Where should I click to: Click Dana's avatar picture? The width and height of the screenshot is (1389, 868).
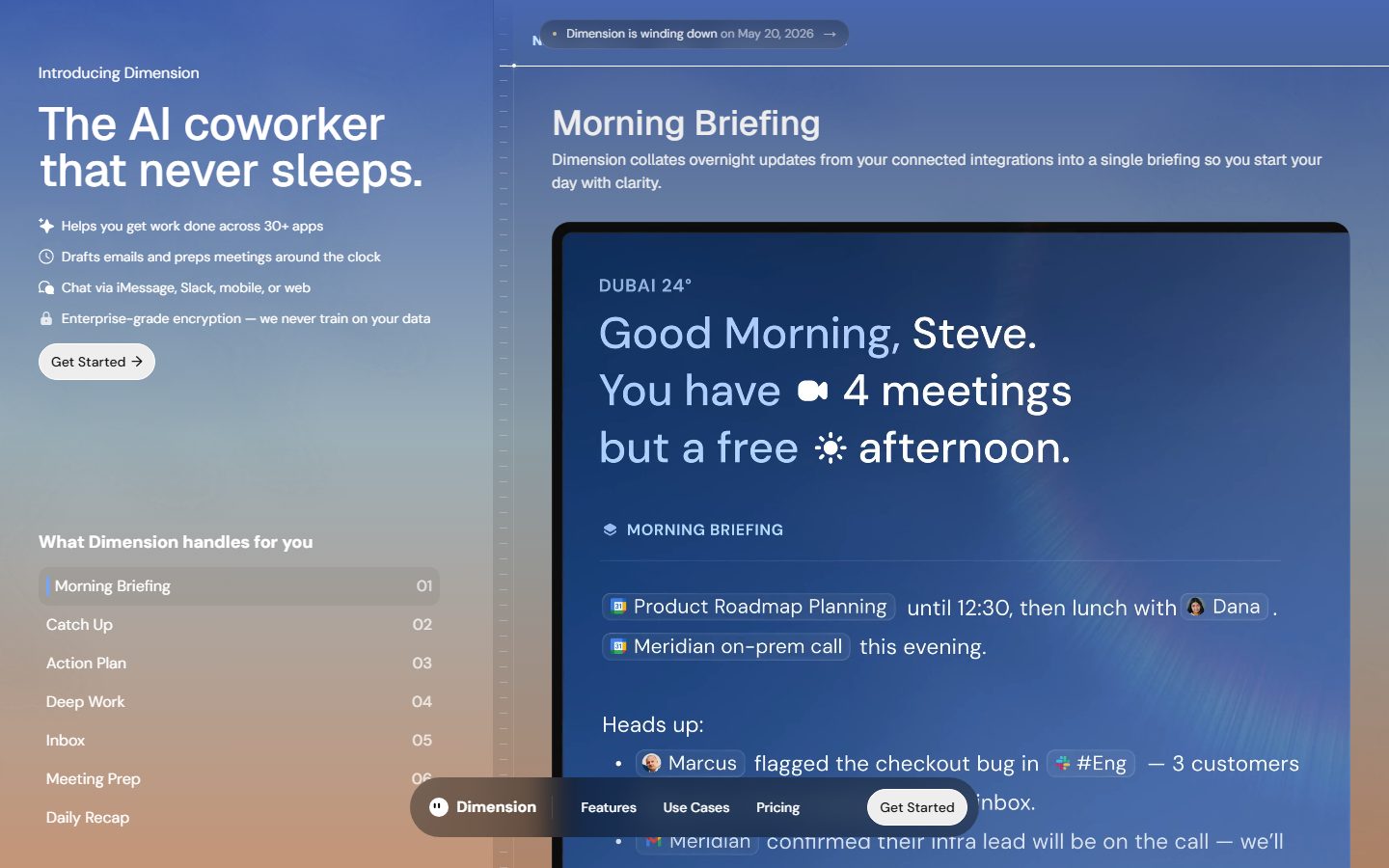tap(1196, 607)
